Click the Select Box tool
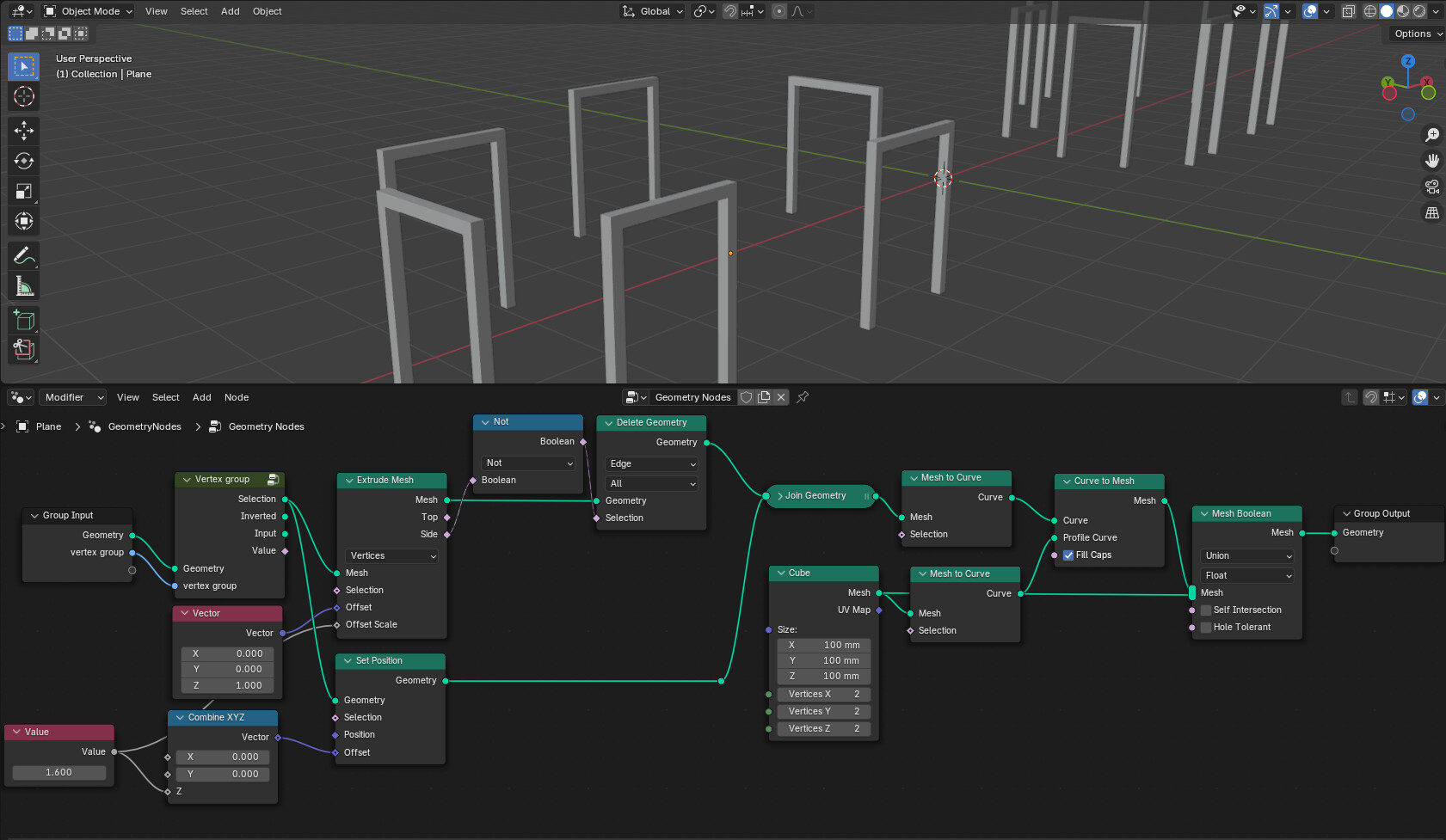Viewport: 1446px width, 840px height. (24, 66)
